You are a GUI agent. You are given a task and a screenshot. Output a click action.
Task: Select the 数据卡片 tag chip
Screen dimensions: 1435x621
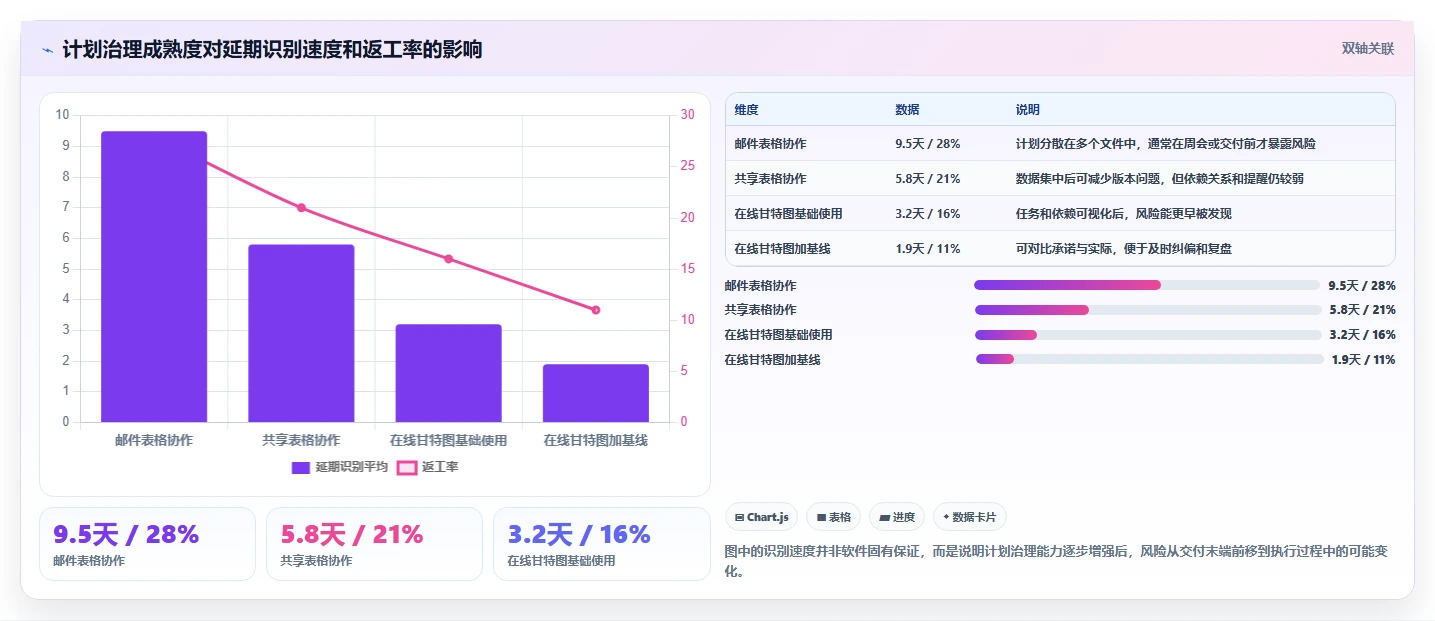pos(970,517)
